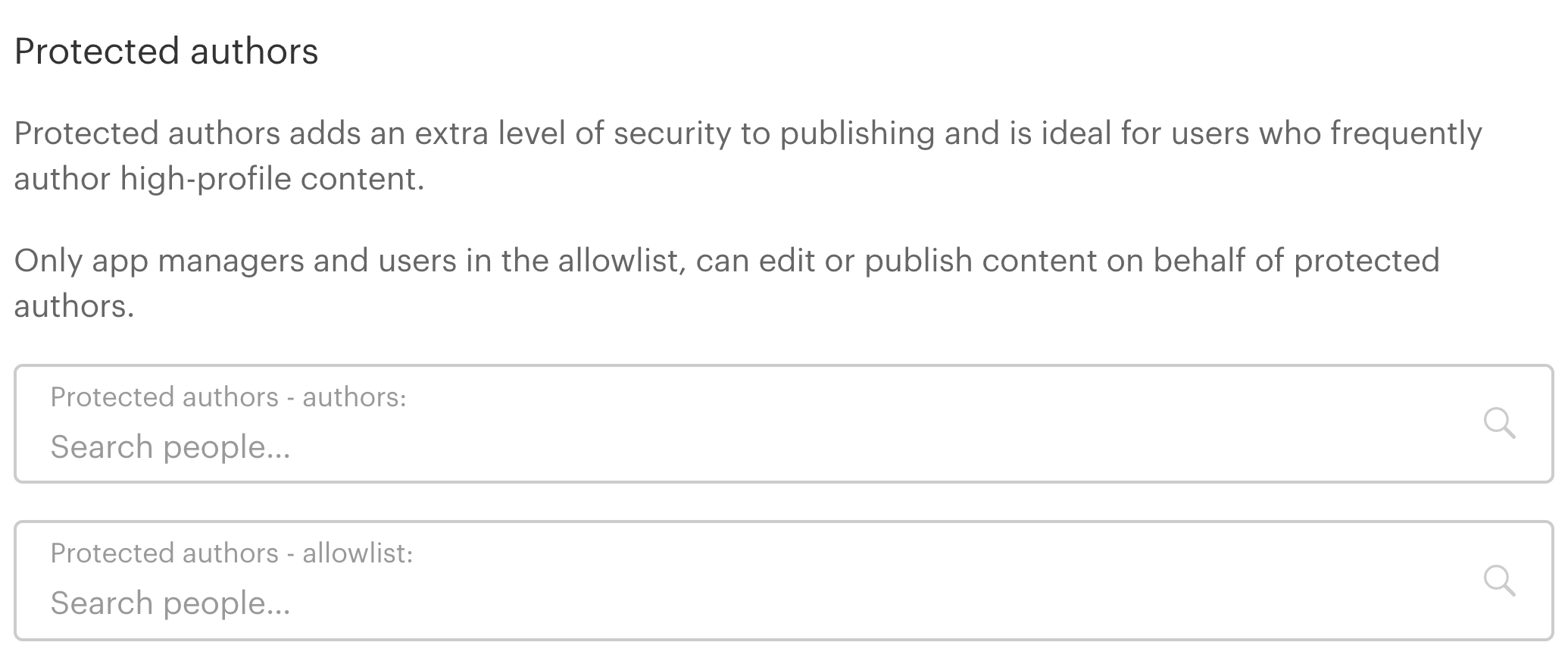Viewport: 1568px width, 661px height.
Task: Click the word "allowlist," in the paragraph
Action: click(x=621, y=261)
